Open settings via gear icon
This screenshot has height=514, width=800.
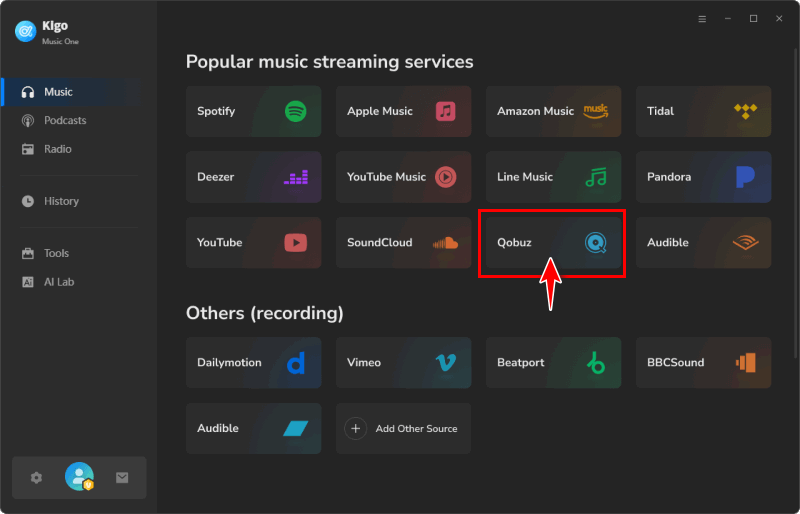coord(36,478)
